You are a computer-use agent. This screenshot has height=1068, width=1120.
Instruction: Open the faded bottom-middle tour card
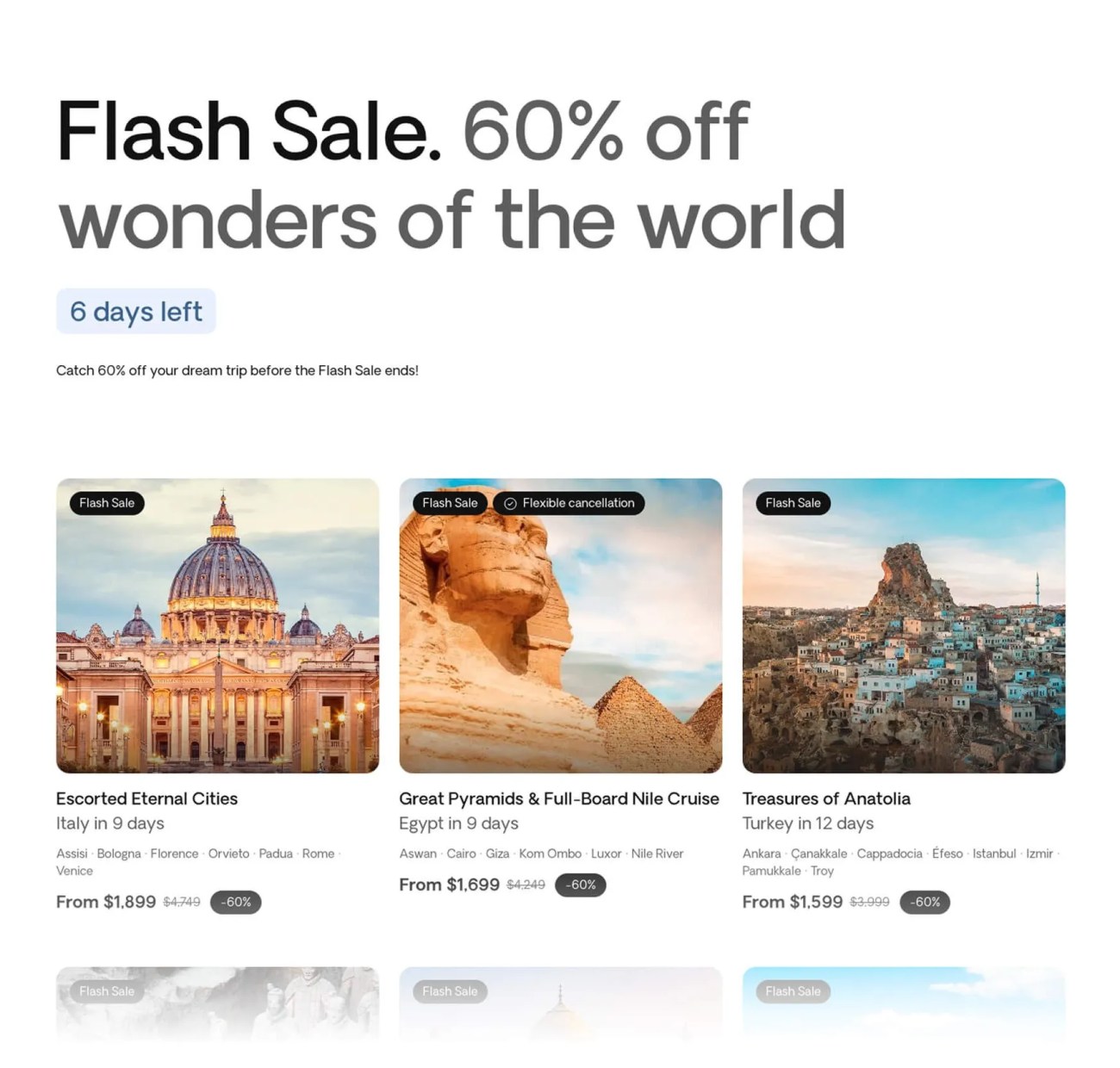click(x=560, y=1003)
